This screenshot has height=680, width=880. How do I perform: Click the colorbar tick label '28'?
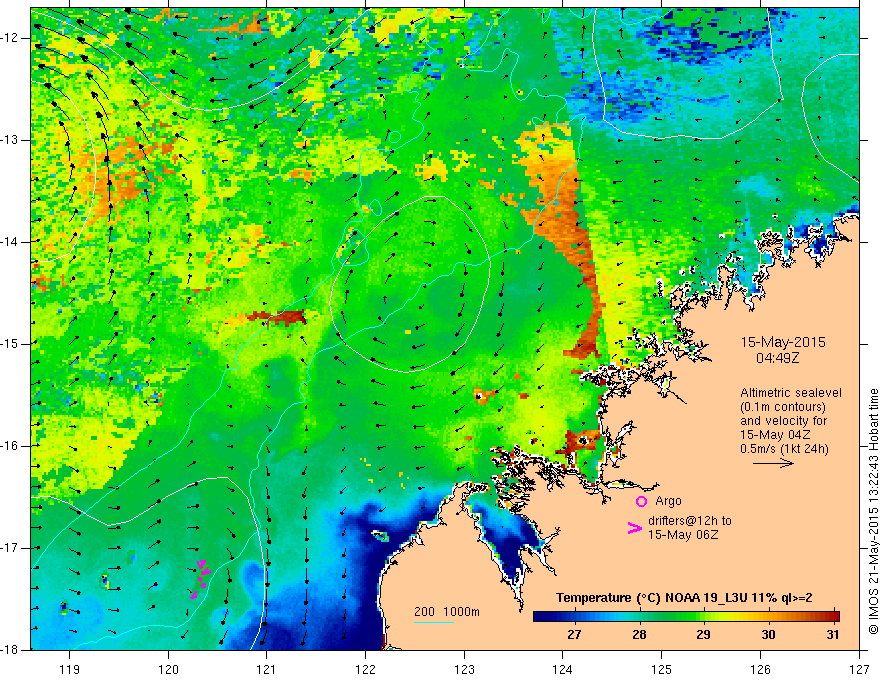[639, 635]
